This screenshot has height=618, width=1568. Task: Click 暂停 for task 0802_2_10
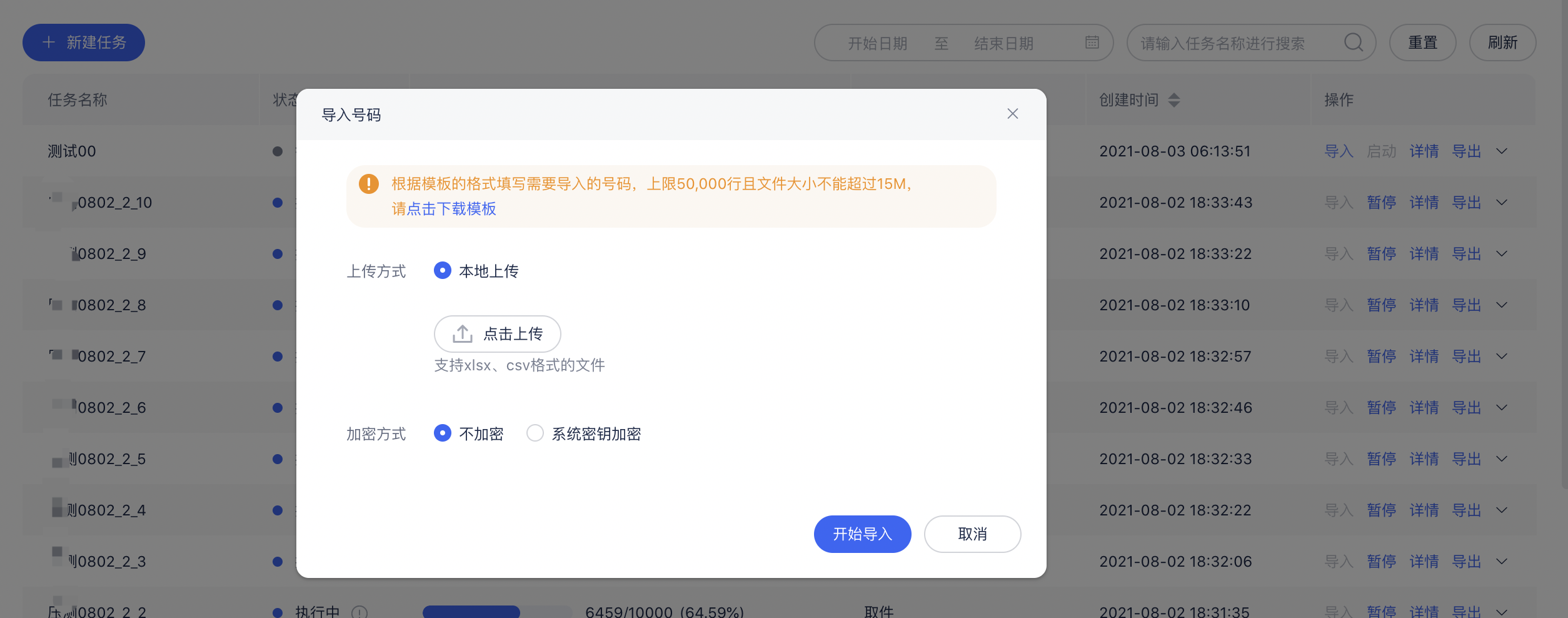[1381, 203]
